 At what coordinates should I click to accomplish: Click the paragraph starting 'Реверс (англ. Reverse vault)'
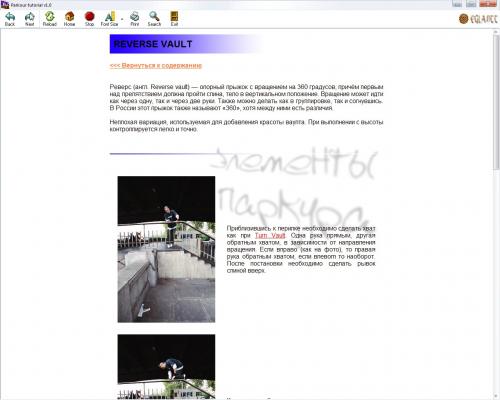point(246,97)
